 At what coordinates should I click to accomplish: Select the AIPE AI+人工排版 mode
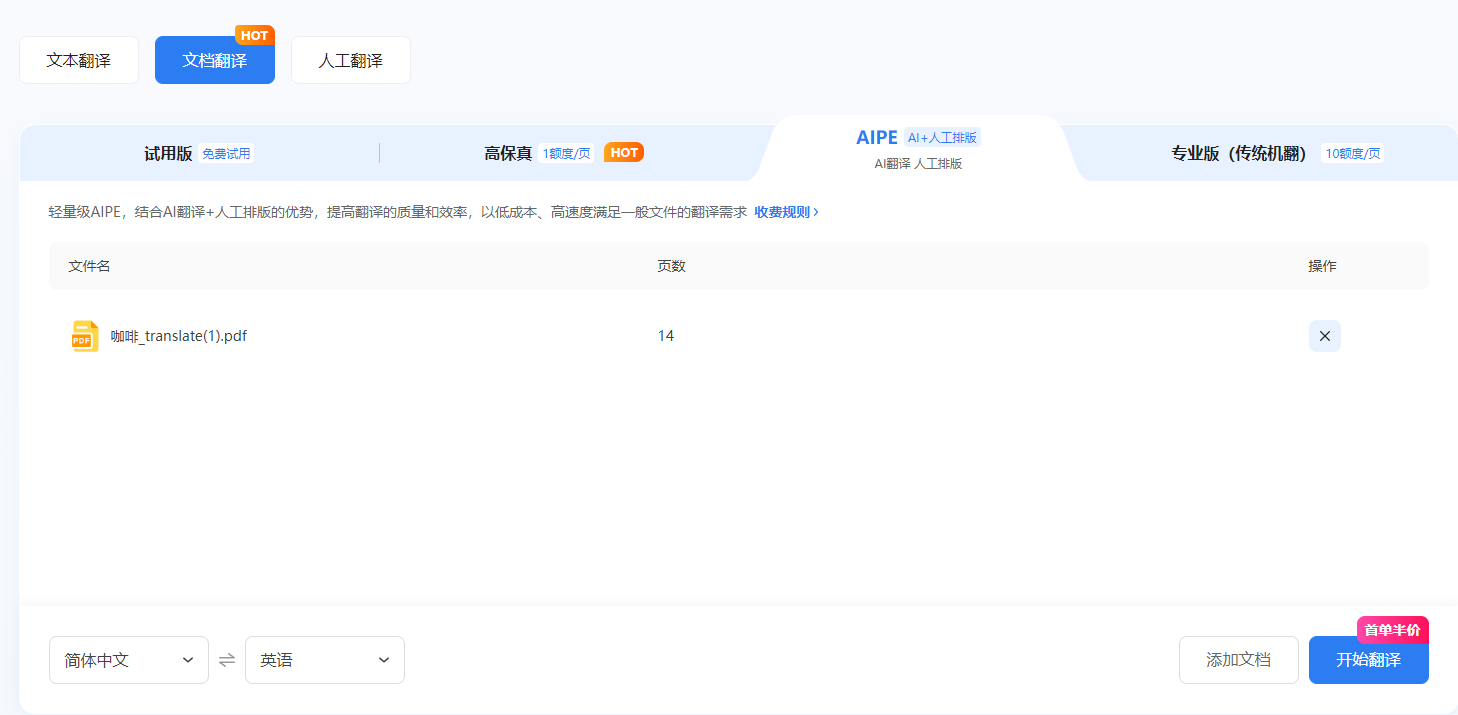pyautogui.click(x=918, y=148)
